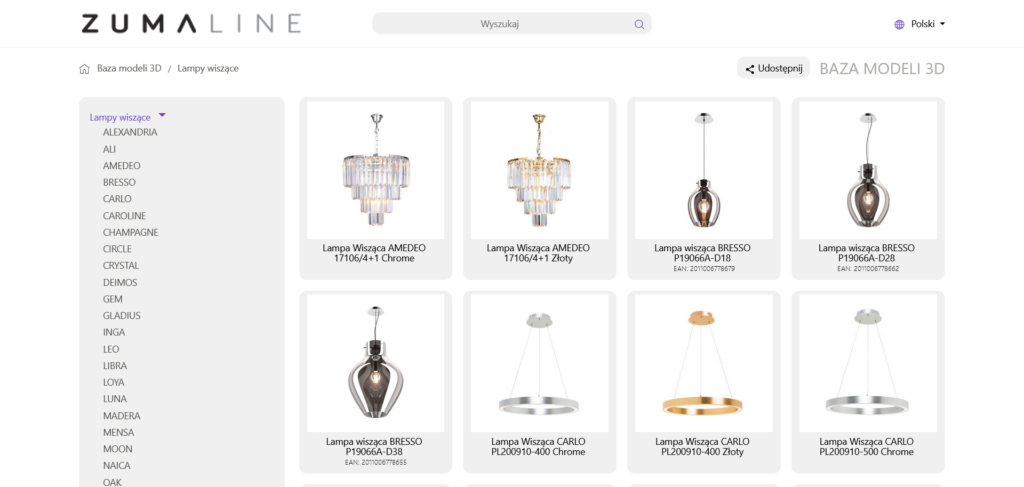Open the CARLO PL200910-400 Złoty ring lamp
1024x487 pixels.
(x=703, y=362)
